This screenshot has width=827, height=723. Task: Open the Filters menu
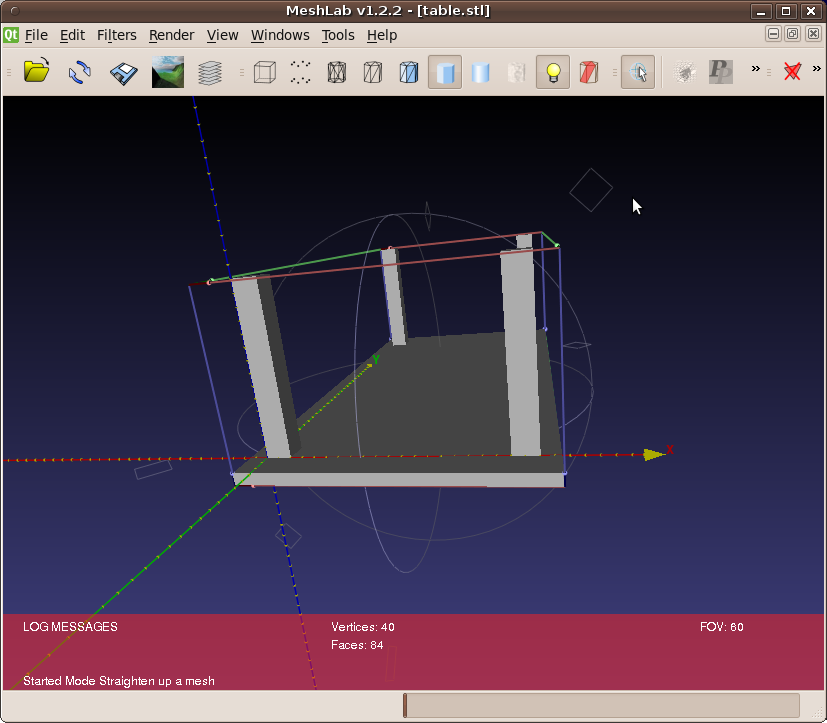[x=116, y=35]
